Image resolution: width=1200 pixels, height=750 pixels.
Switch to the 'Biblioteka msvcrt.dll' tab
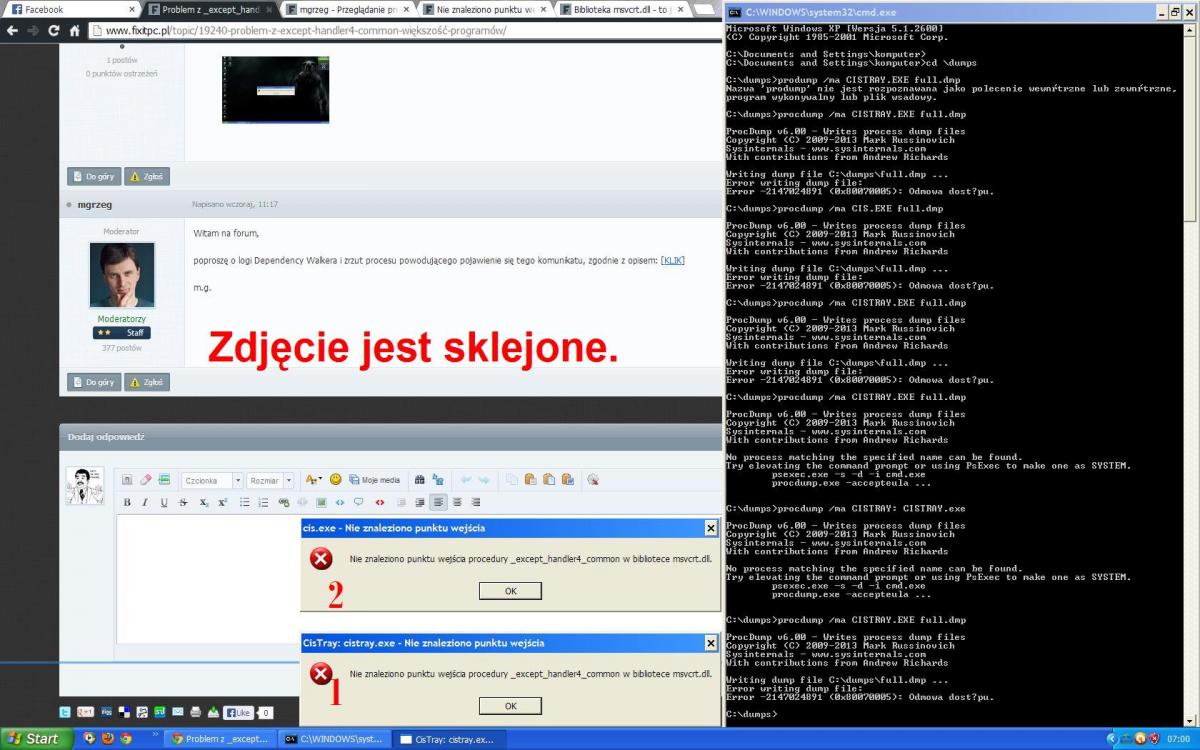tap(623, 9)
